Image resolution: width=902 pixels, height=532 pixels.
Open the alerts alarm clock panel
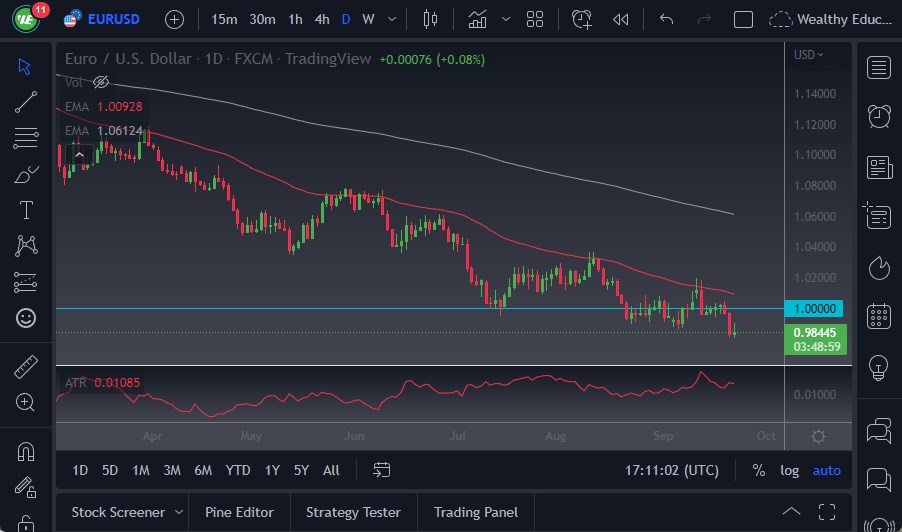pyautogui.click(x=879, y=115)
